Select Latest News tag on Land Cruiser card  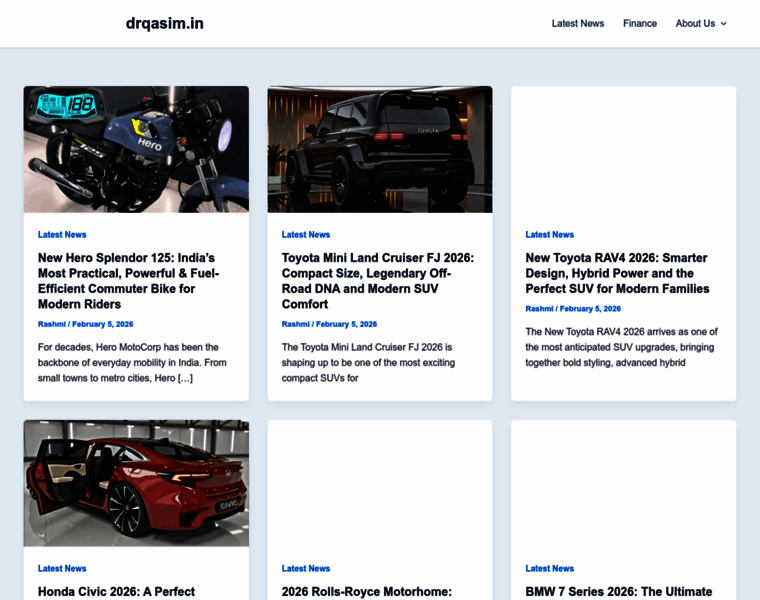click(x=306, y=235)
